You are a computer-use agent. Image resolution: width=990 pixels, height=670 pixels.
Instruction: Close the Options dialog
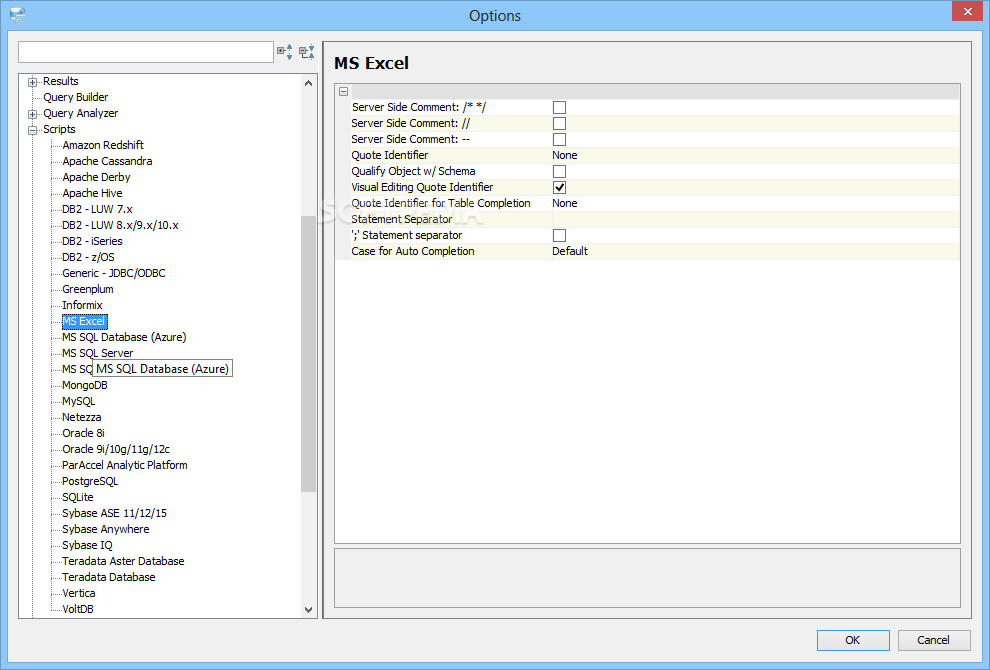[968, 11]
